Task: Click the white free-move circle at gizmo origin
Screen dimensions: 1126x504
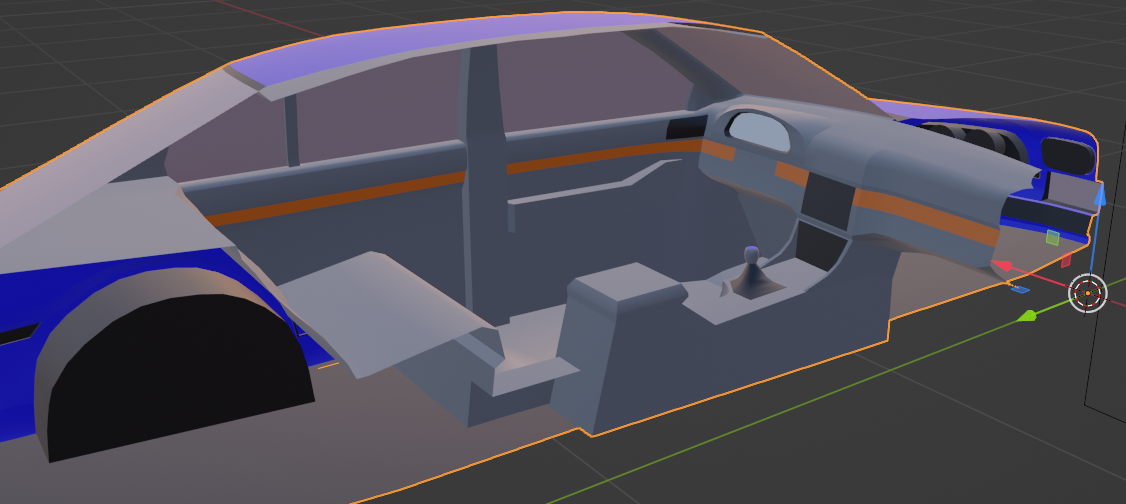Action: 1088,293
